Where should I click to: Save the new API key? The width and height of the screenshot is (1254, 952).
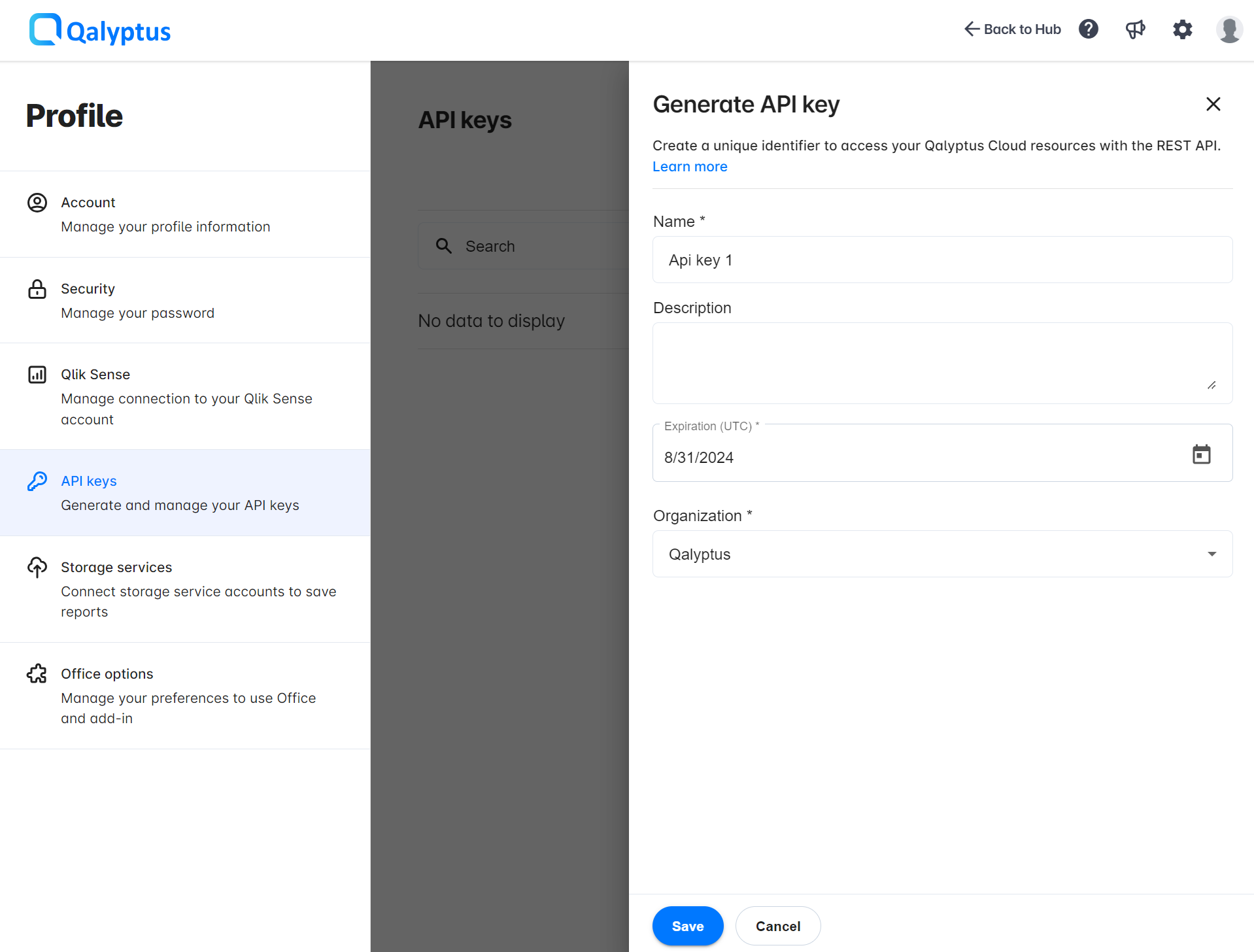pos(687,925)
